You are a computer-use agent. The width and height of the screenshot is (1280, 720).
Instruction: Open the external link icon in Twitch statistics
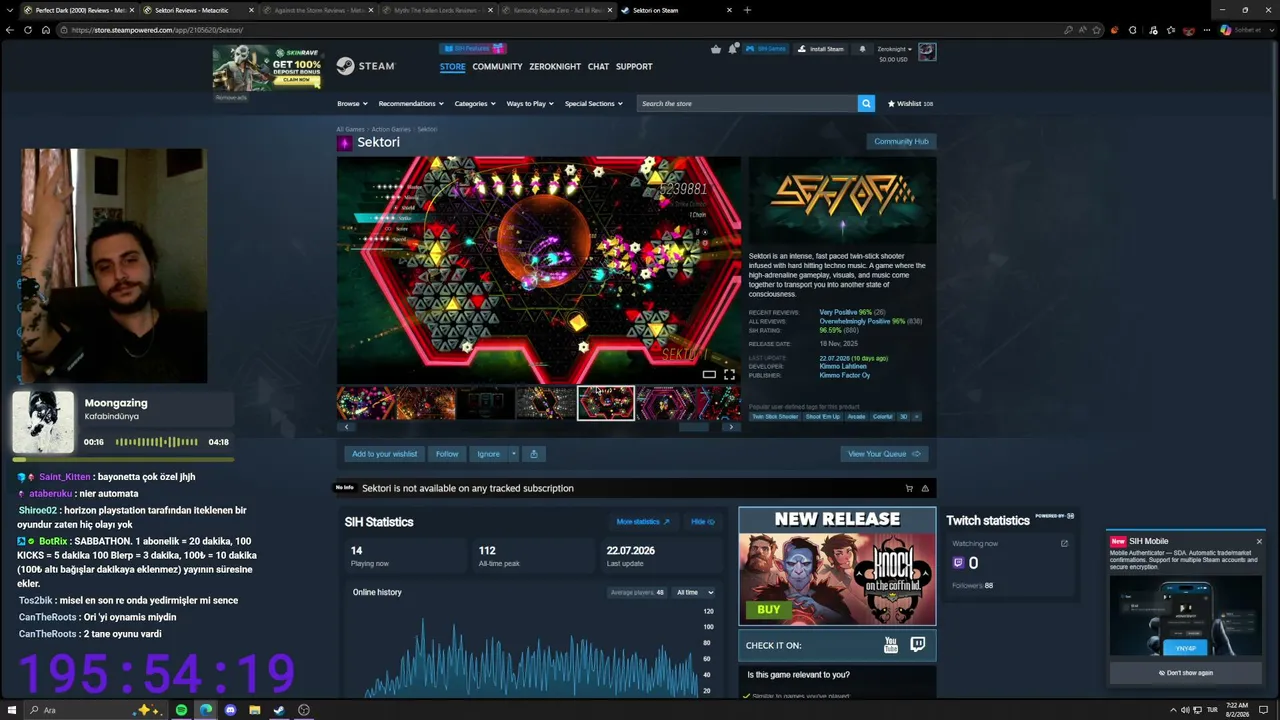[1064, 543]
